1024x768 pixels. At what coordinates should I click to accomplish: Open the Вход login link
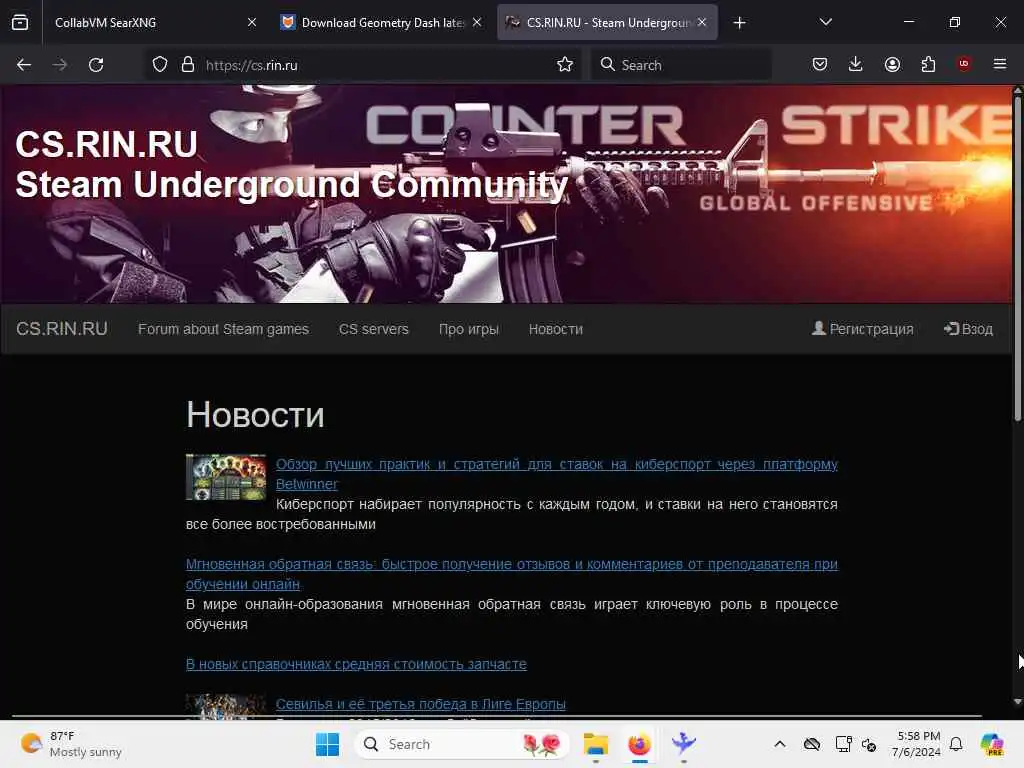click(968, 329)
